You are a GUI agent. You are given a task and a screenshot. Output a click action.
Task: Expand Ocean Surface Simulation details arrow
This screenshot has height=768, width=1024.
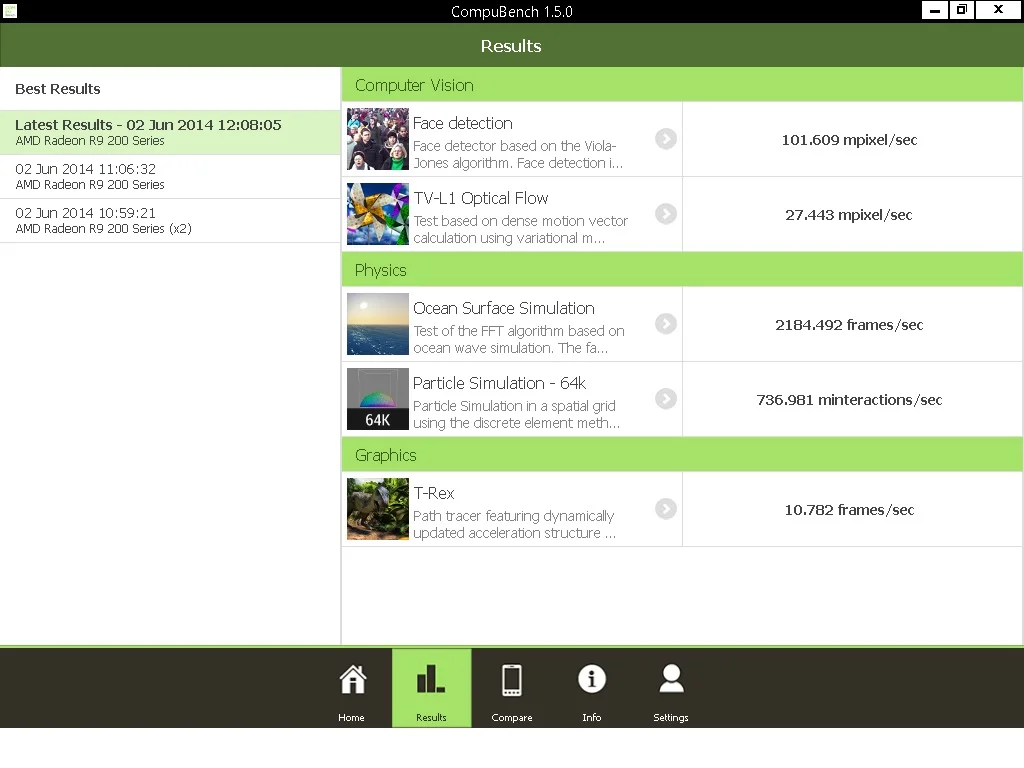(665, 323)
